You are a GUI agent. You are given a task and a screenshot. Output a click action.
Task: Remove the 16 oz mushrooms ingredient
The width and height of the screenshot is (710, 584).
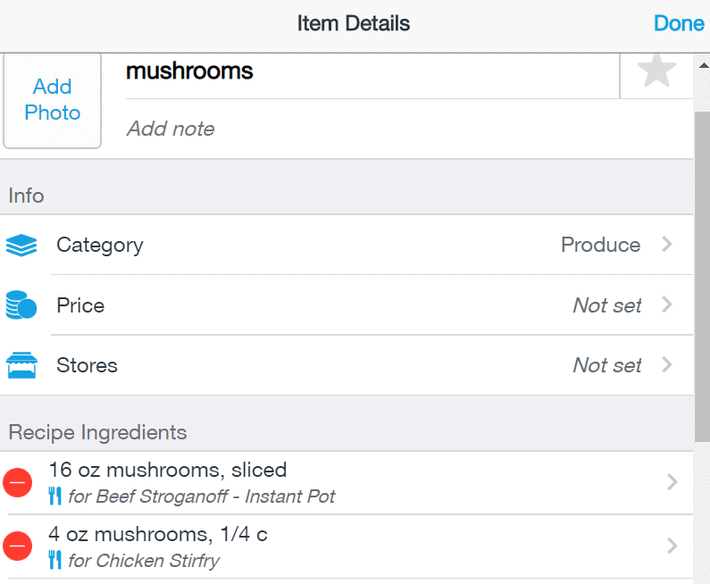click(x=18, y=482)
